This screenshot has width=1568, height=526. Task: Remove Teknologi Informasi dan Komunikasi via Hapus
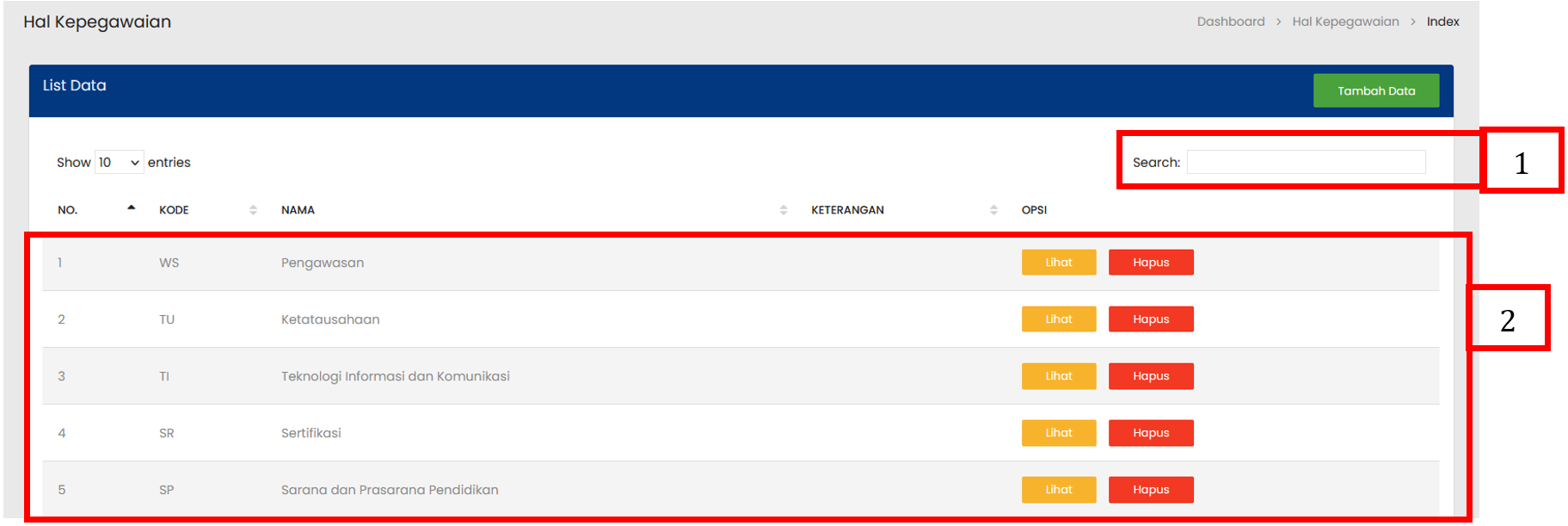[1150, 376]
